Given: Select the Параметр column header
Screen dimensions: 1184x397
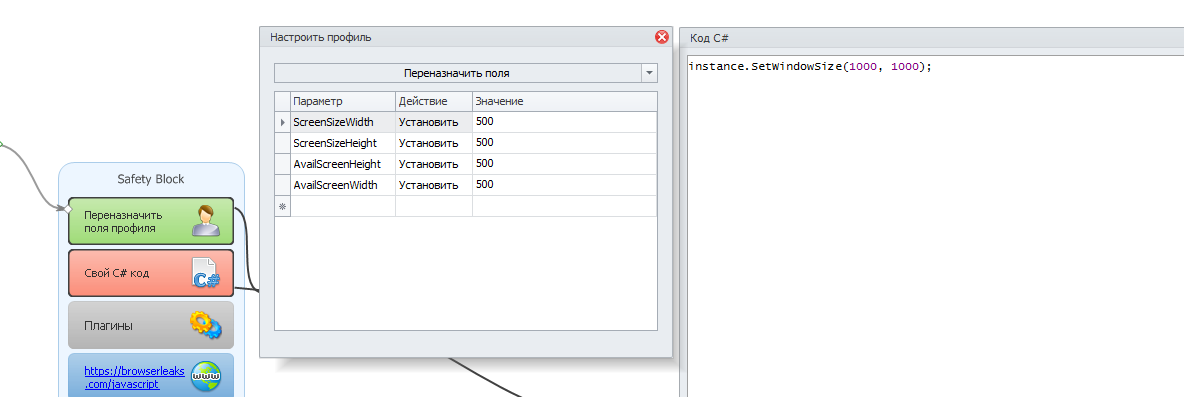Looking at the screenshot, I should (343, 101).
